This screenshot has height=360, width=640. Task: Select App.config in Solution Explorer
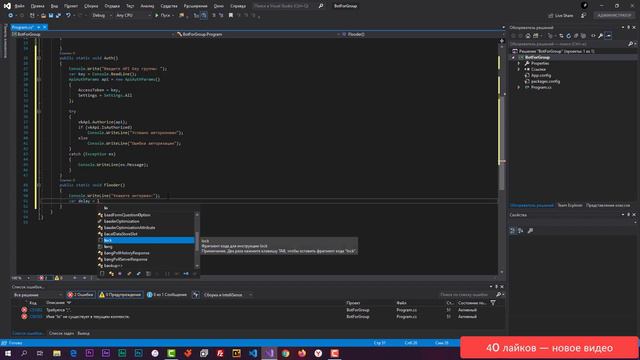point(541,76)
